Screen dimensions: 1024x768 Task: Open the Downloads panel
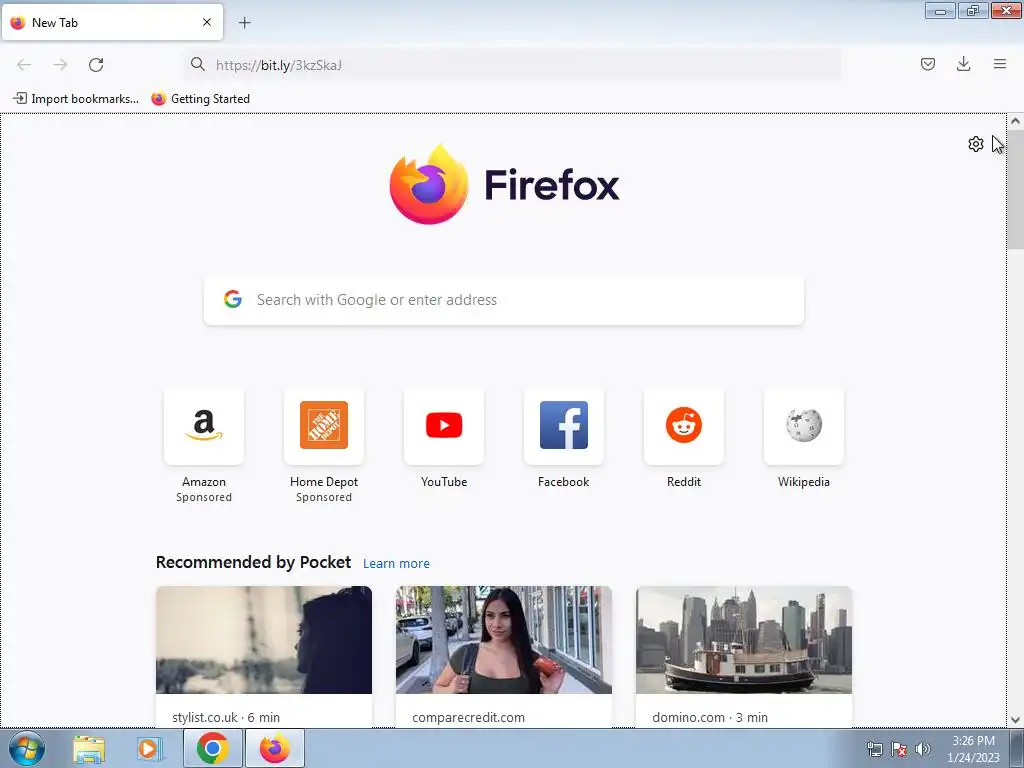pos(963,64)
